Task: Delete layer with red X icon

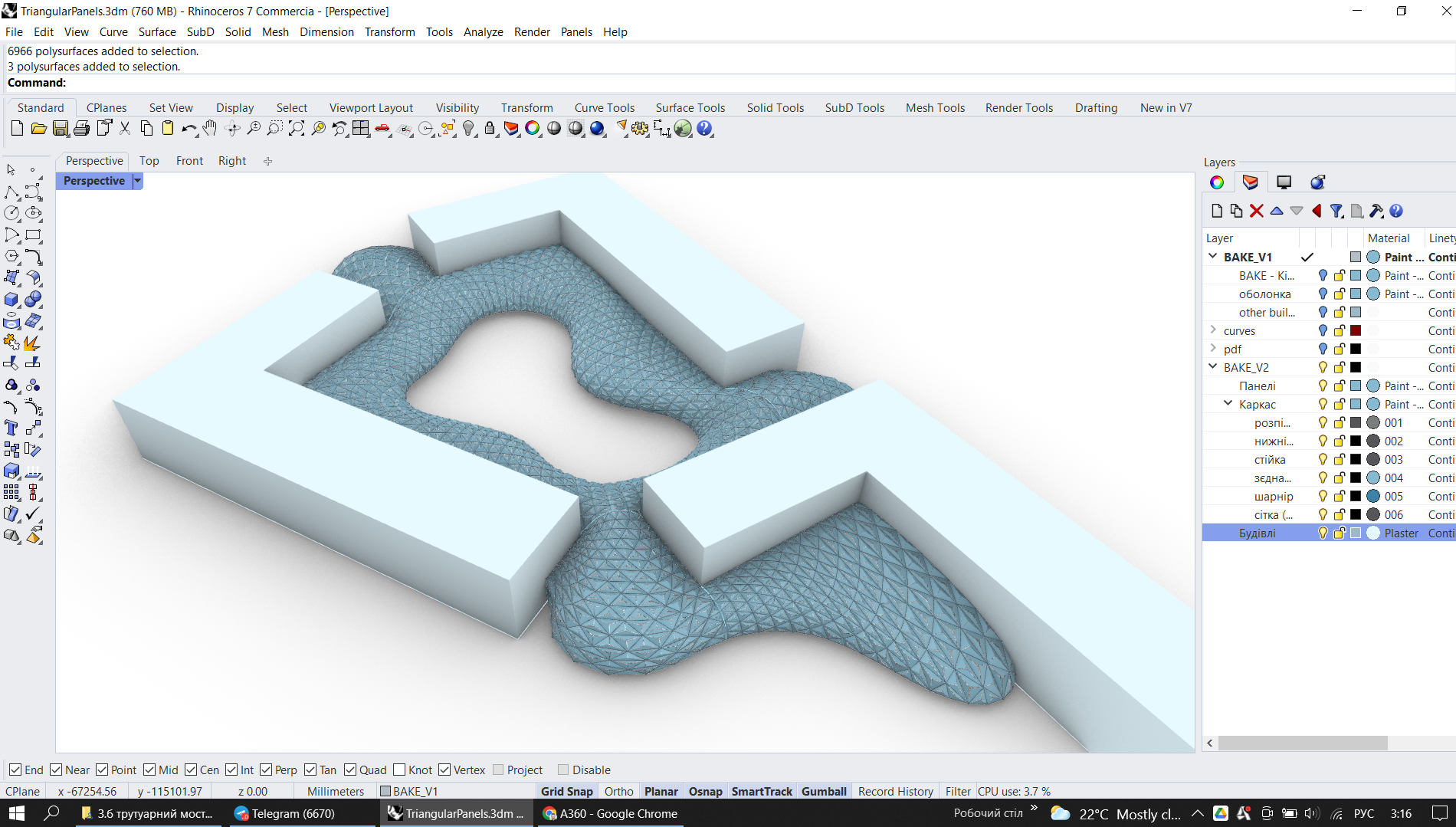Action: point(1256,211)
